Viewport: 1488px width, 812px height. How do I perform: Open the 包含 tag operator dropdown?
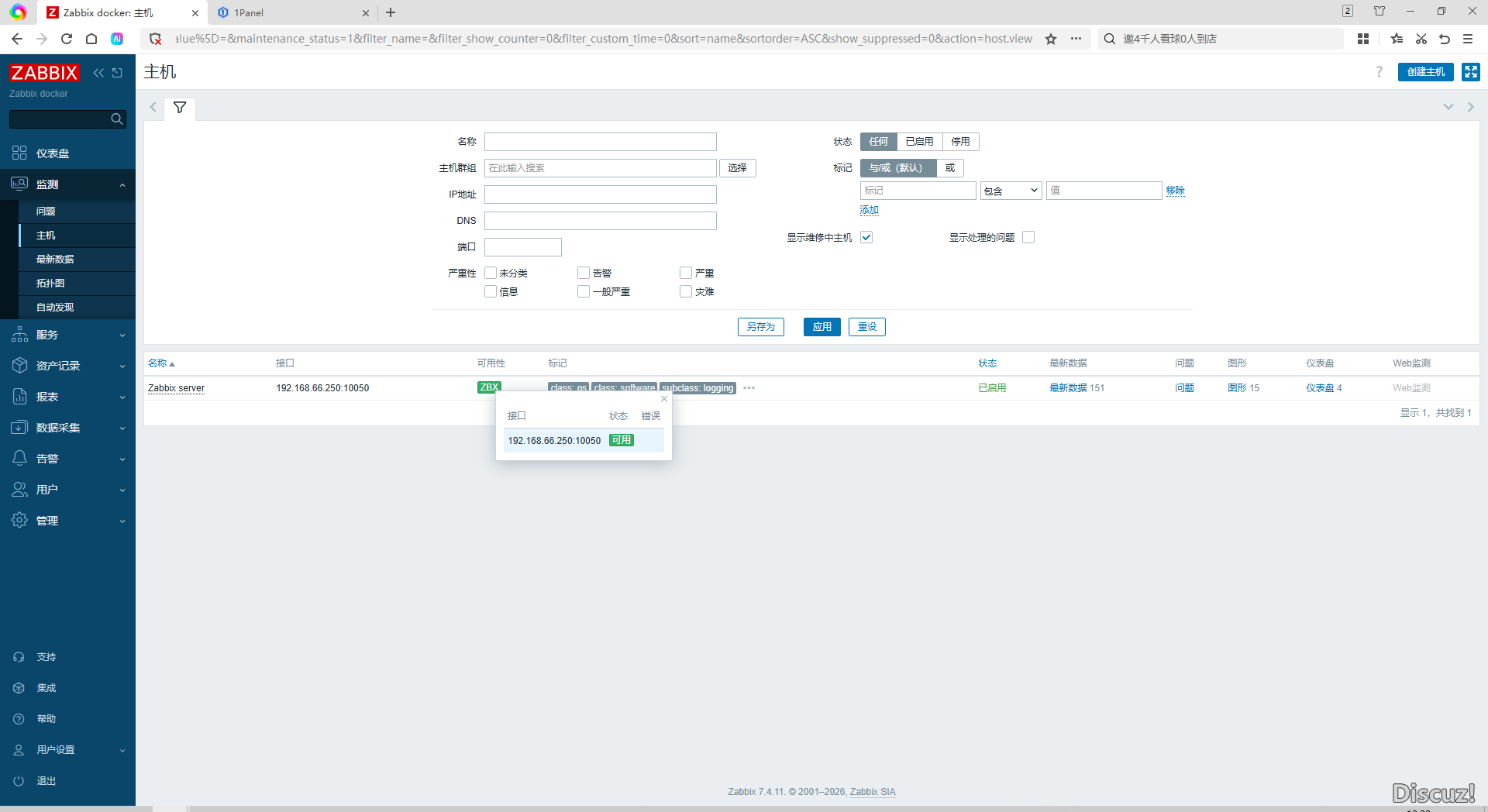click(x=1011, y=191)
